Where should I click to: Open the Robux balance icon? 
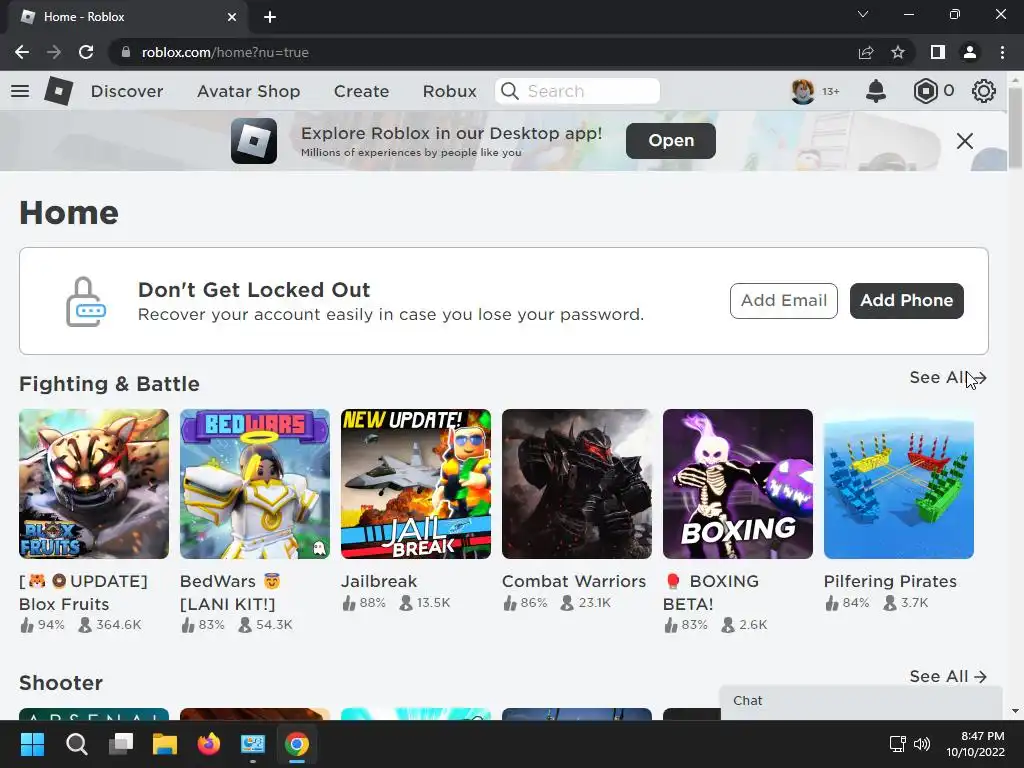(x=925, y=91)
